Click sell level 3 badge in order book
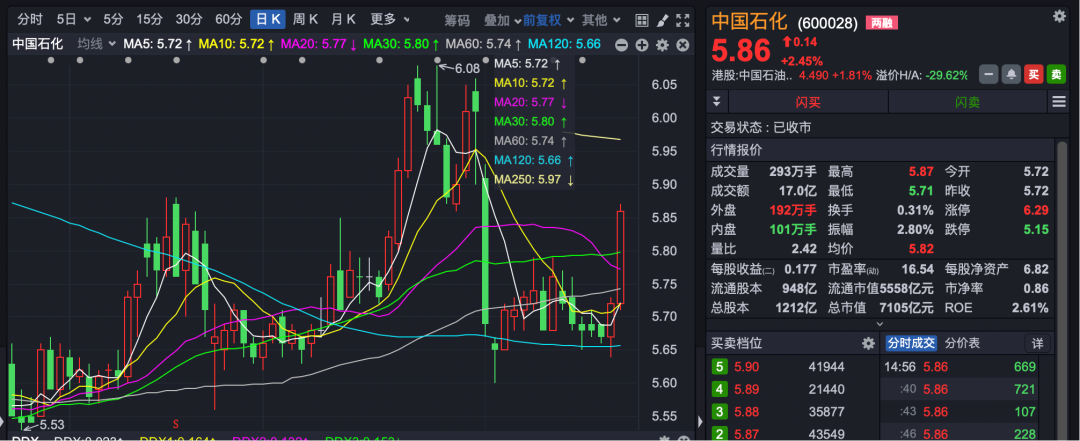The height and width of the screenshot is (441, 1080). tap(720, 412)
